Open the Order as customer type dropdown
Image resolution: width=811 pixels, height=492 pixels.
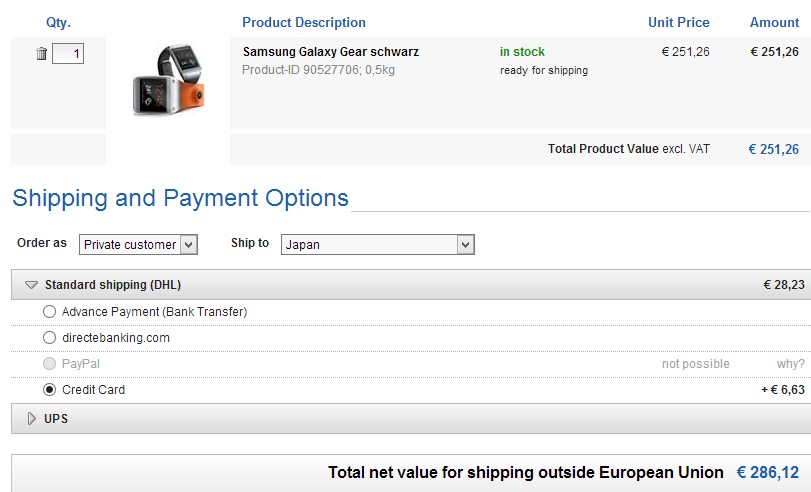[x=139, y=244]
